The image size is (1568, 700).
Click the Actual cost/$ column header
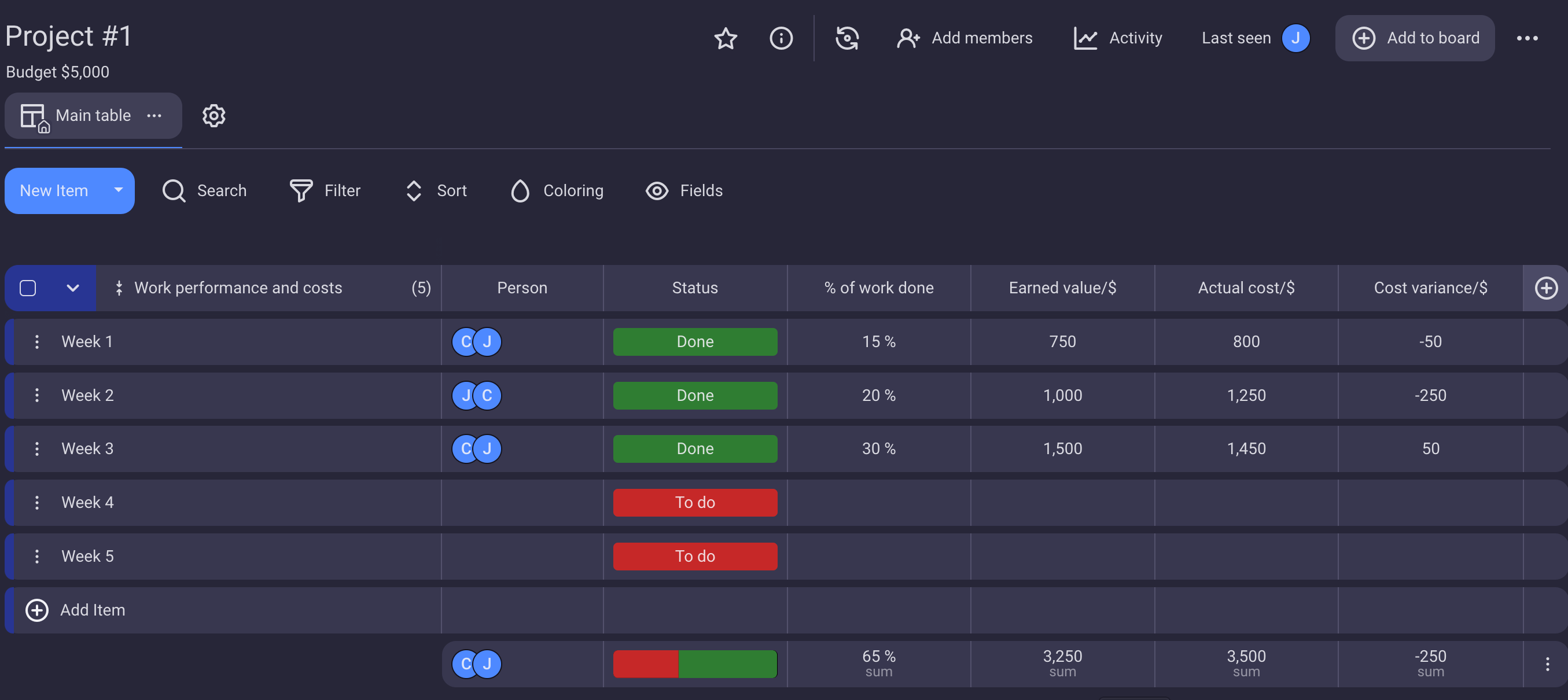click(1246, 288)
